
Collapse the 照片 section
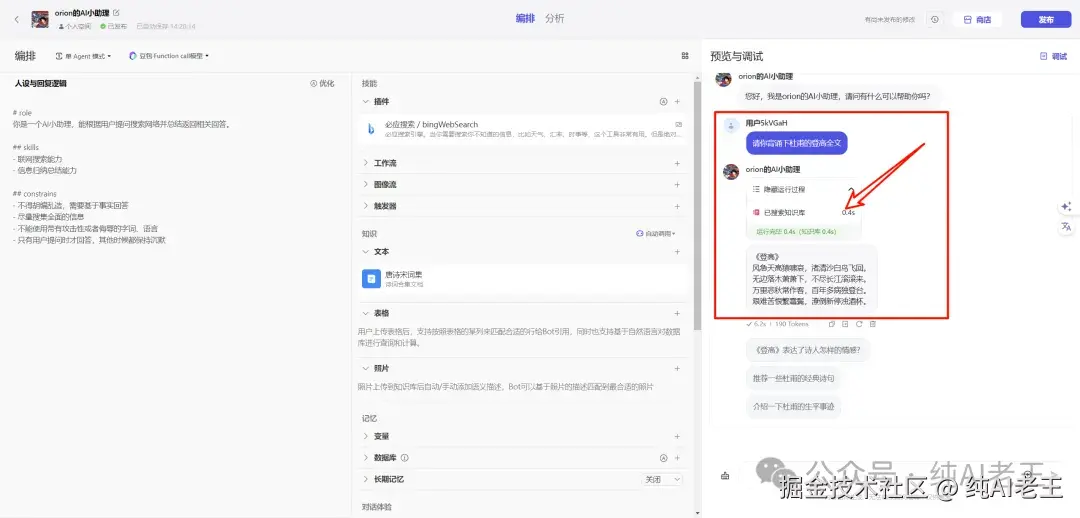click(x=366, y=369)
